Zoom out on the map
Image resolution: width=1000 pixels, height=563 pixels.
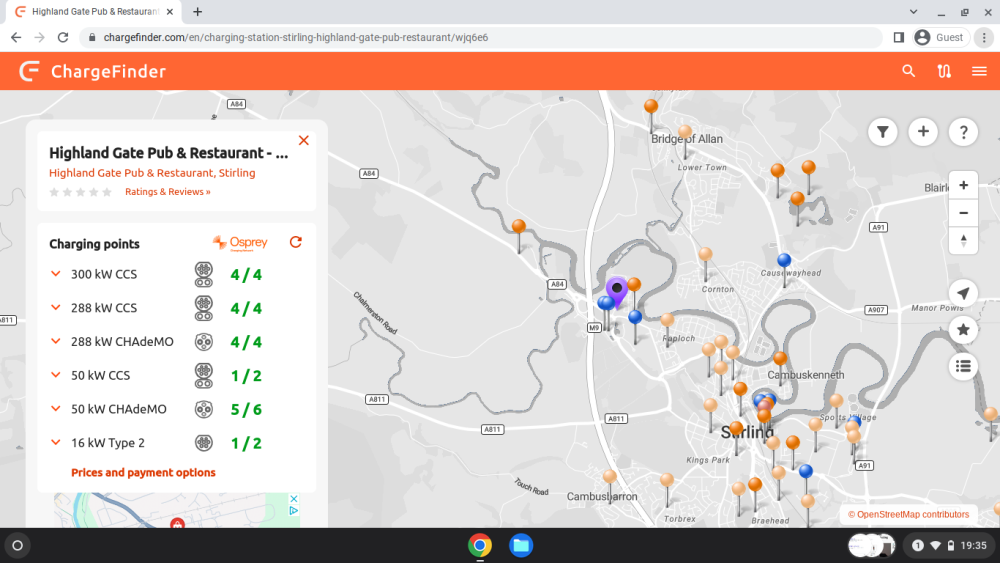[963, 213]
